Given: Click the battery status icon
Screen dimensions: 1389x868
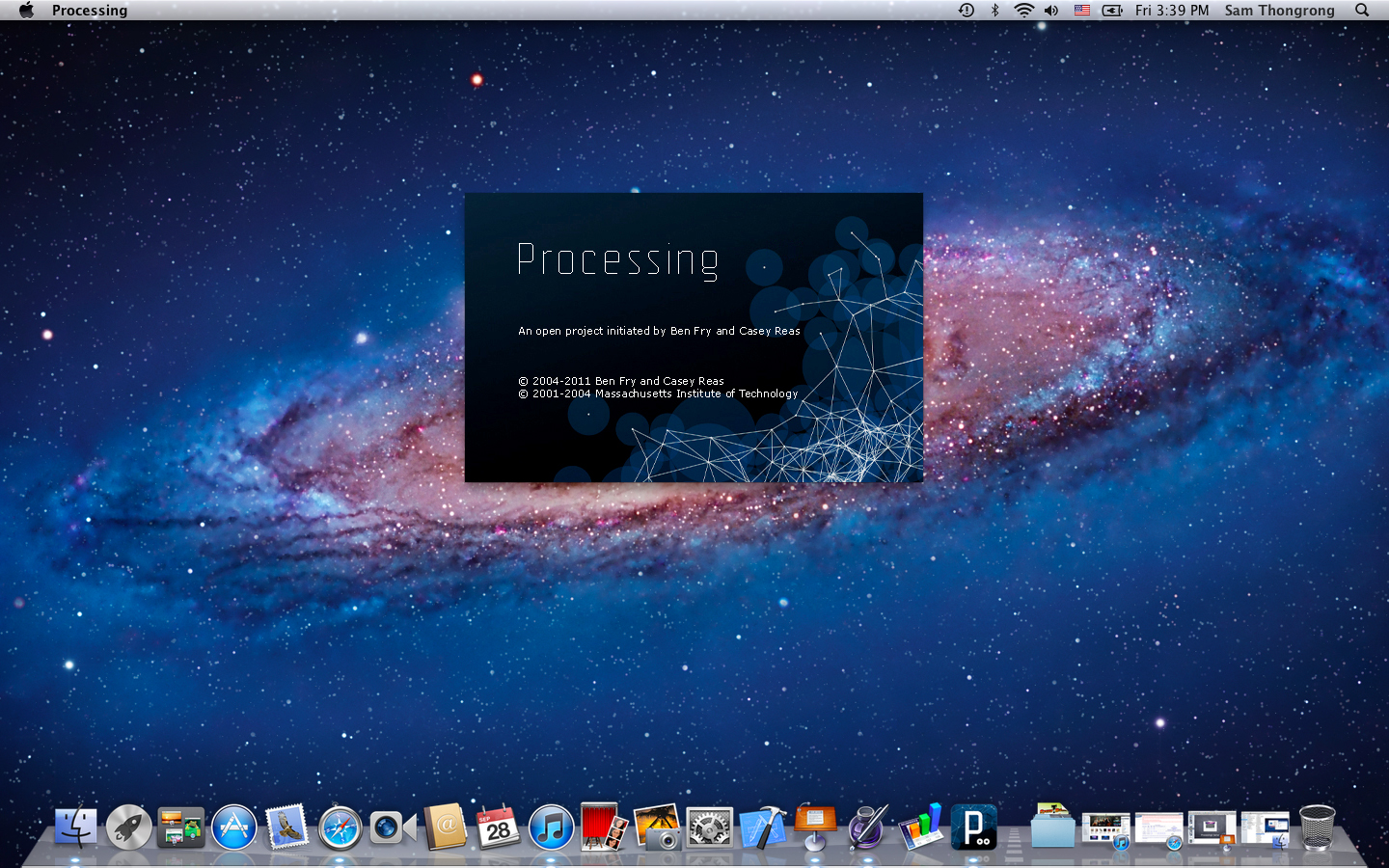Looking at the screenshot, I should (1112, 10).
